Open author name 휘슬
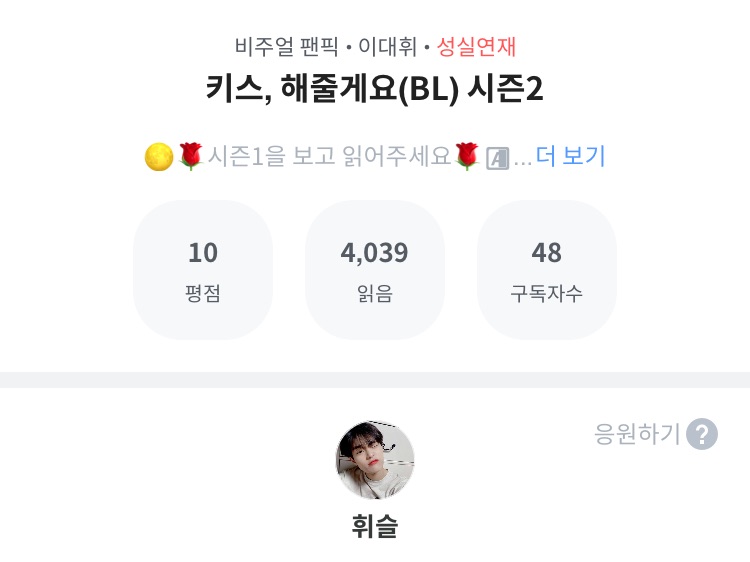This screenshot has width=750, height=562. coord(375,526)
